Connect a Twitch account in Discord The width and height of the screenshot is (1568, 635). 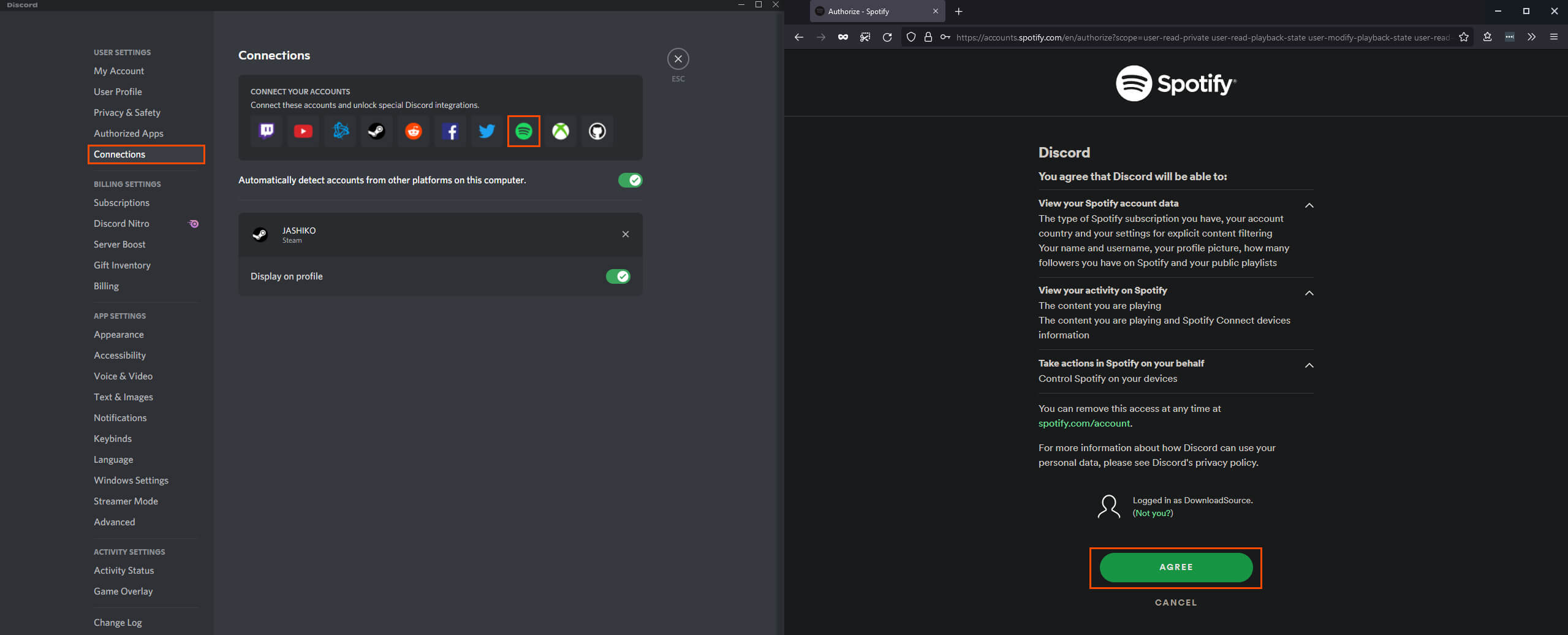[267, 131]
